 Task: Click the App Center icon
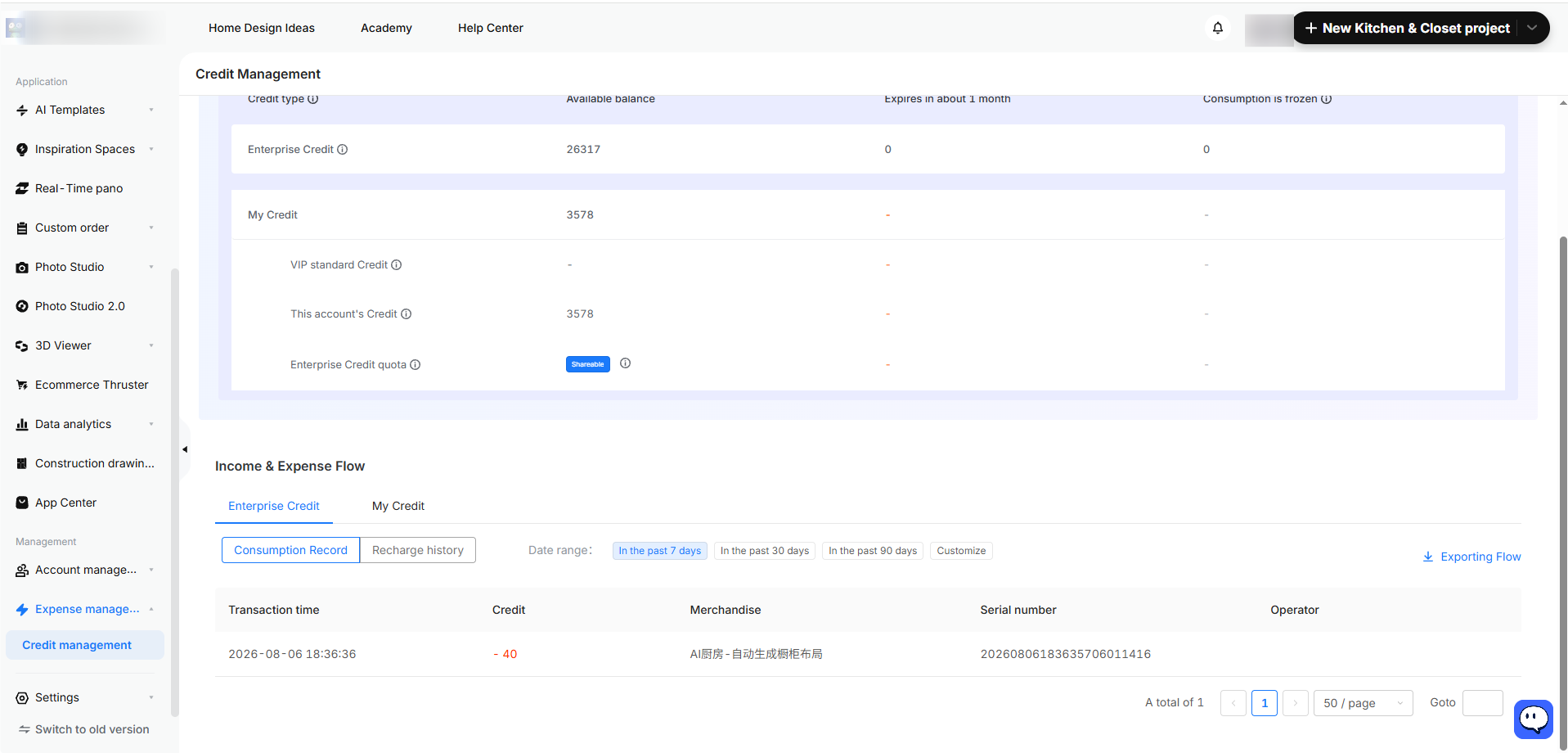(x=22, y=503)
